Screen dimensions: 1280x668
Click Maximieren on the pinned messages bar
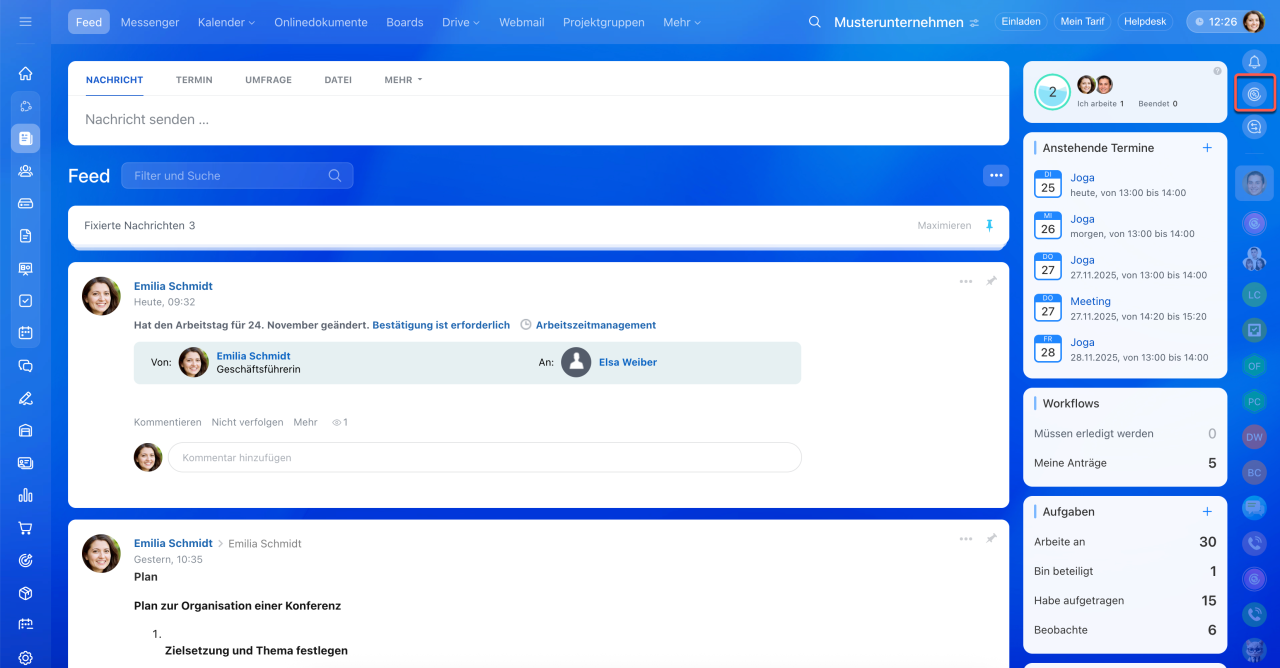tap(944, 226)
